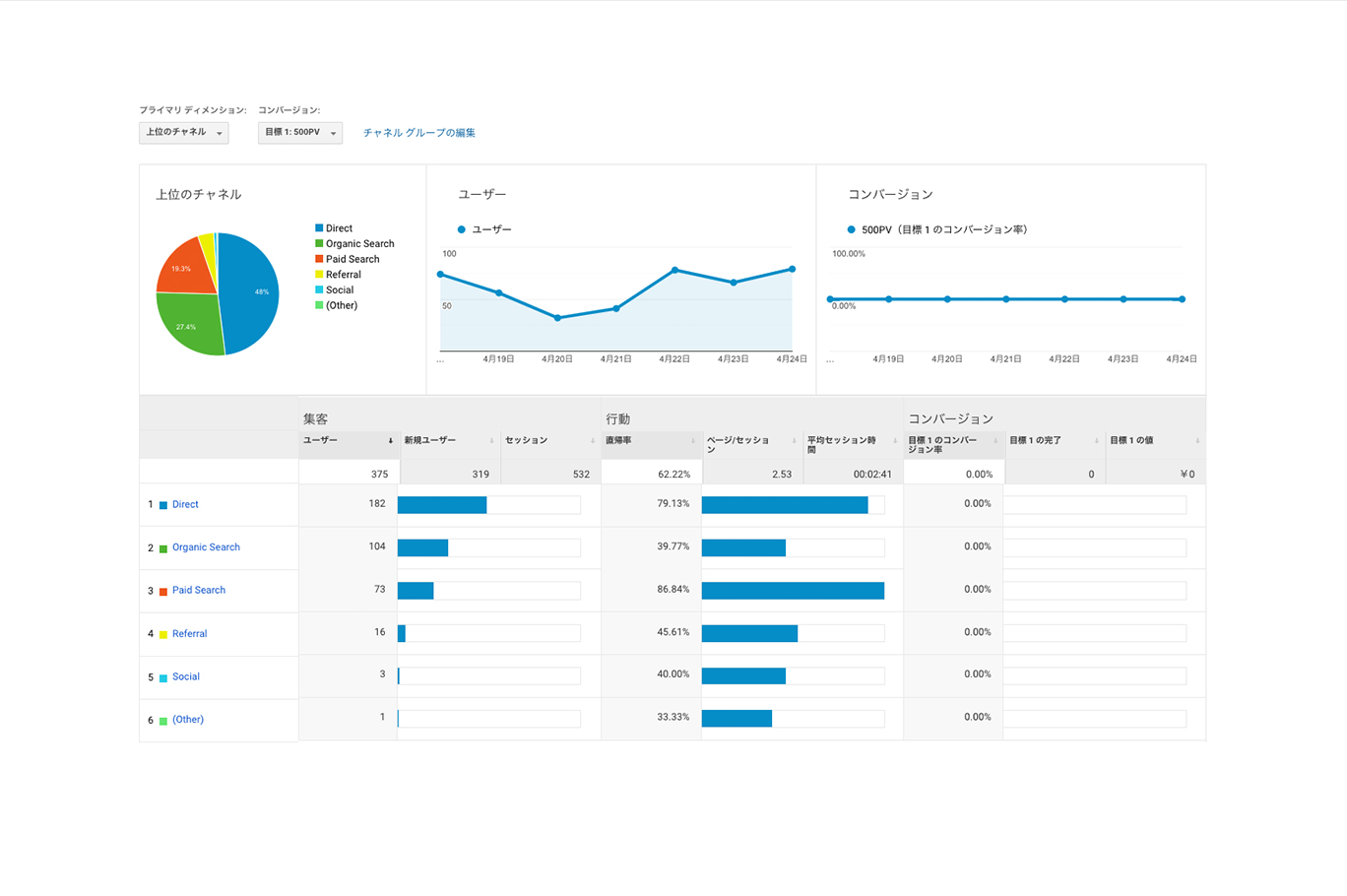
Task: Click the Social channel link
Action: tap(186, 676)
